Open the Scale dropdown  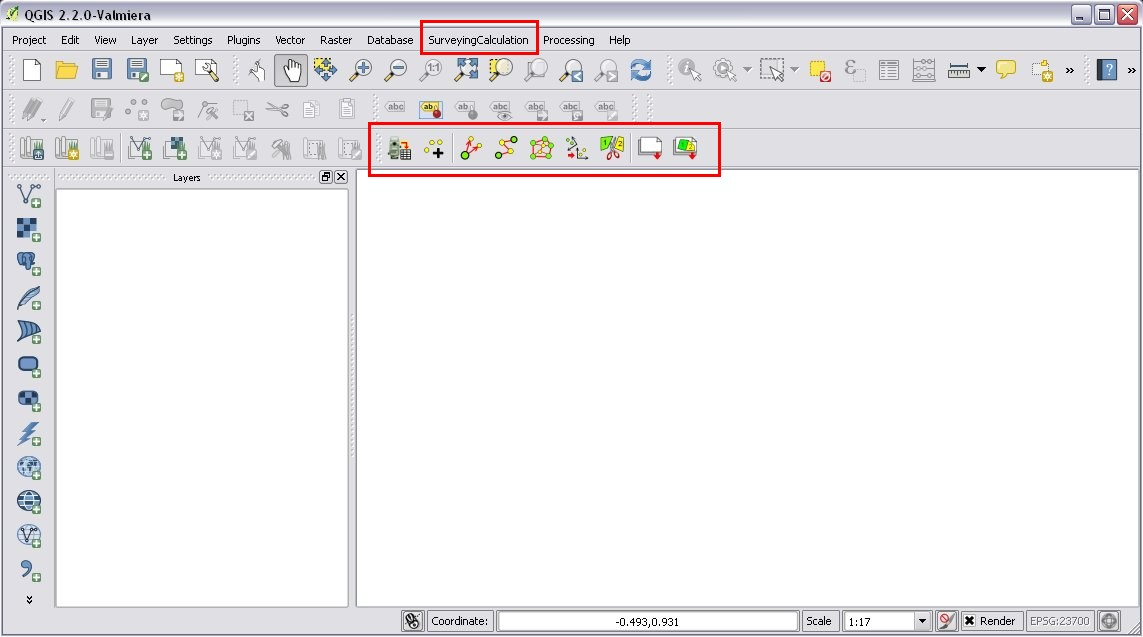(x=922, y=621)
